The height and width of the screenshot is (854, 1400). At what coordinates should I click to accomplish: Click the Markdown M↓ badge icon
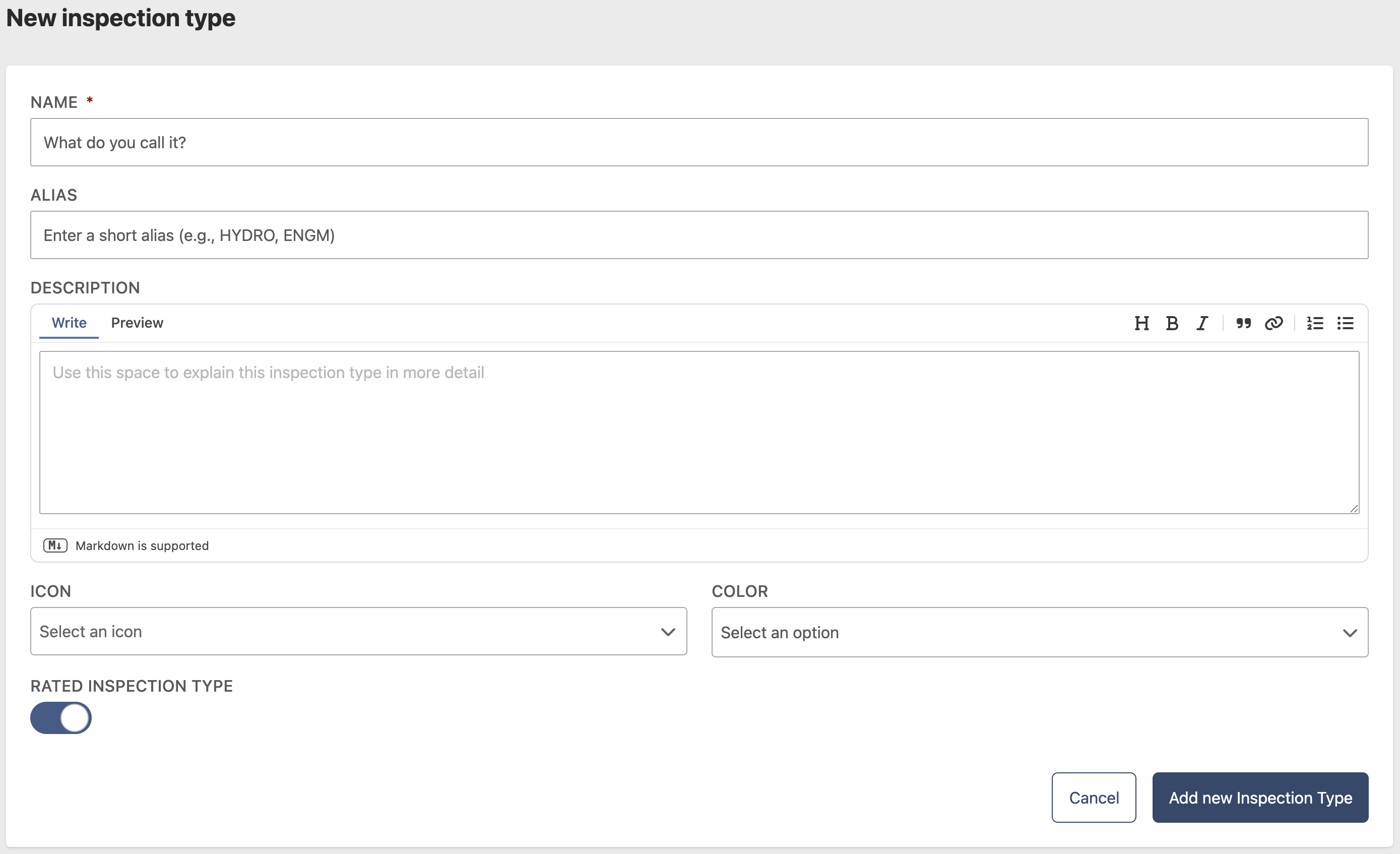pos(55,545)
